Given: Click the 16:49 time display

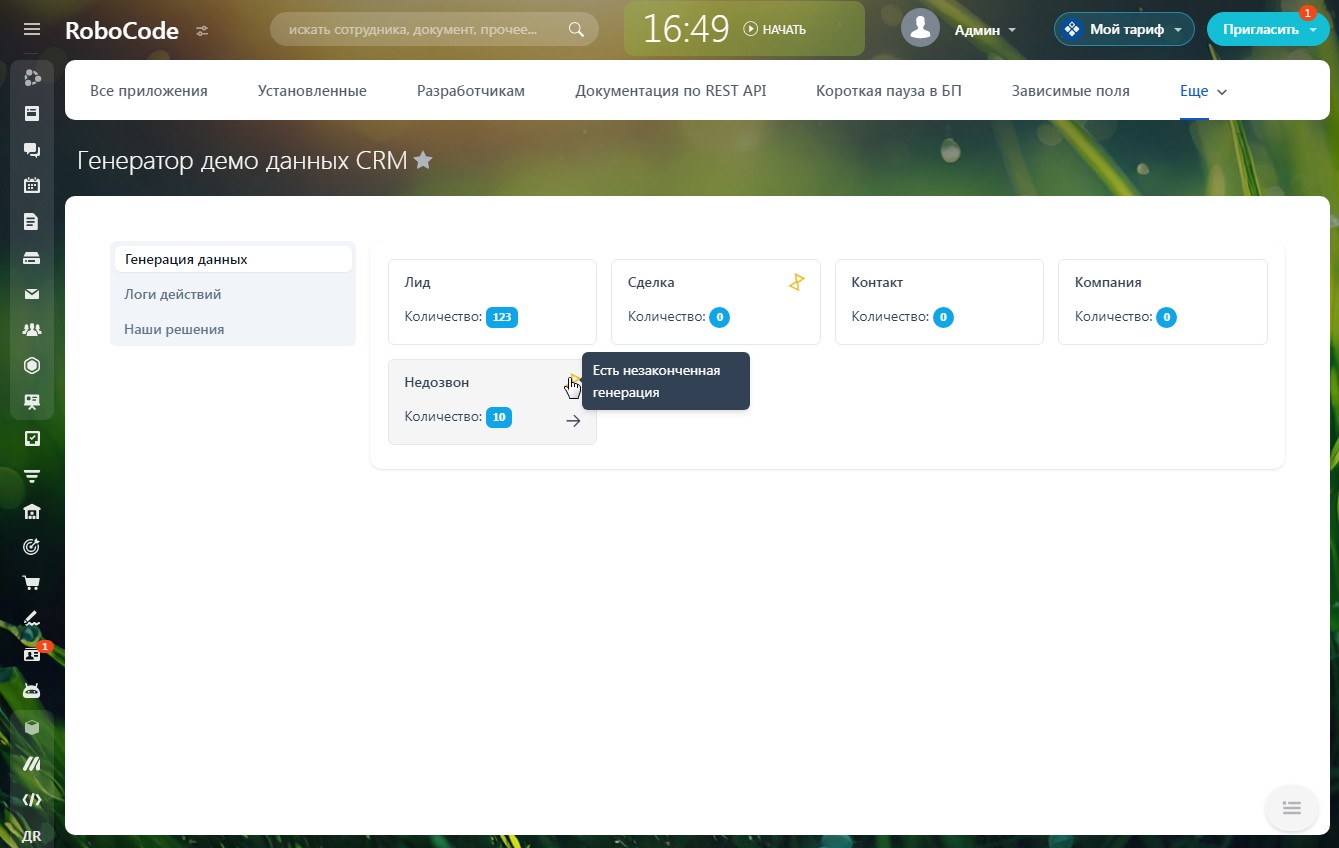Looking at the screenshot, I should [x=686, y=29].
